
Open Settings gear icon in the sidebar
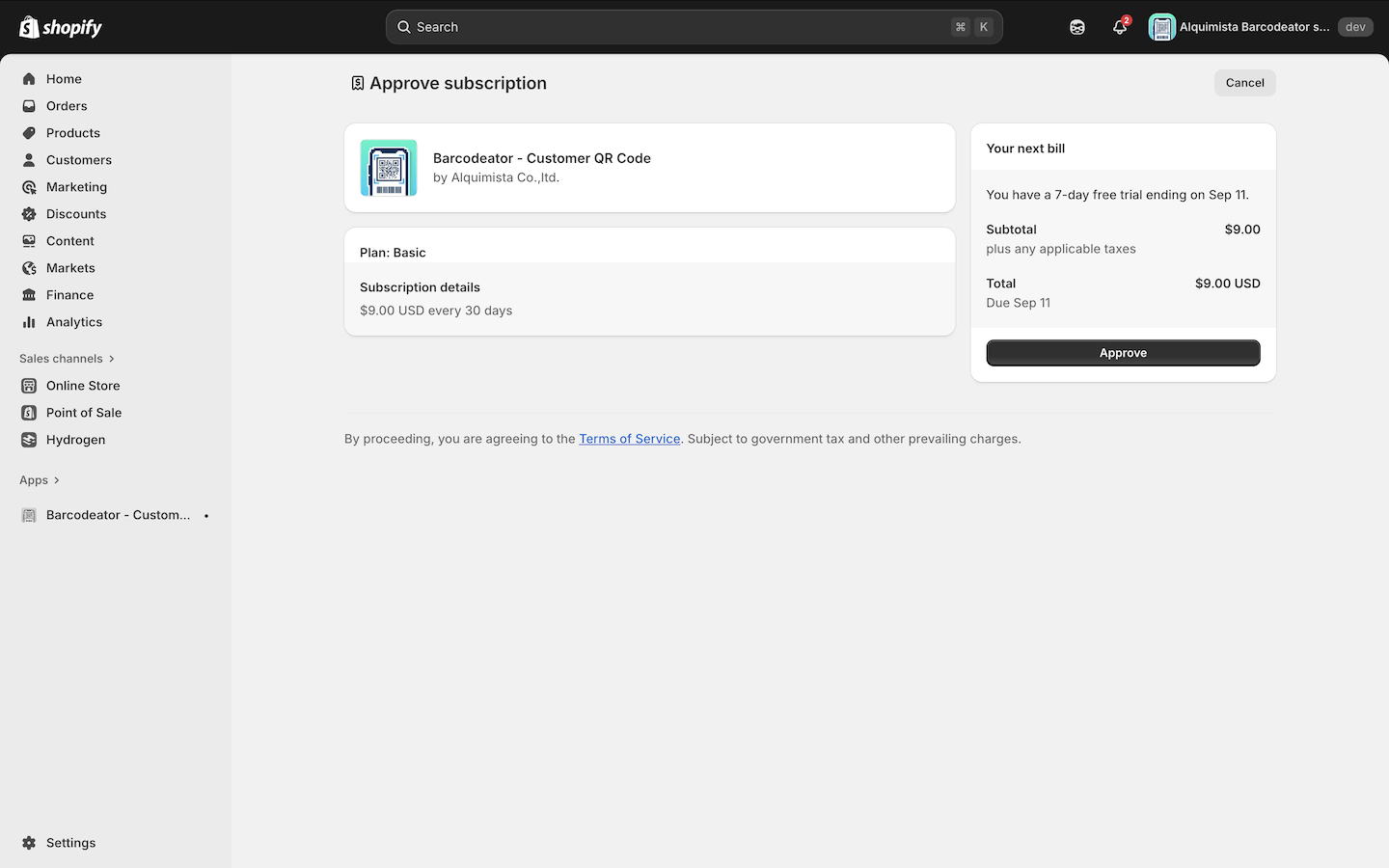click(29, 843)
